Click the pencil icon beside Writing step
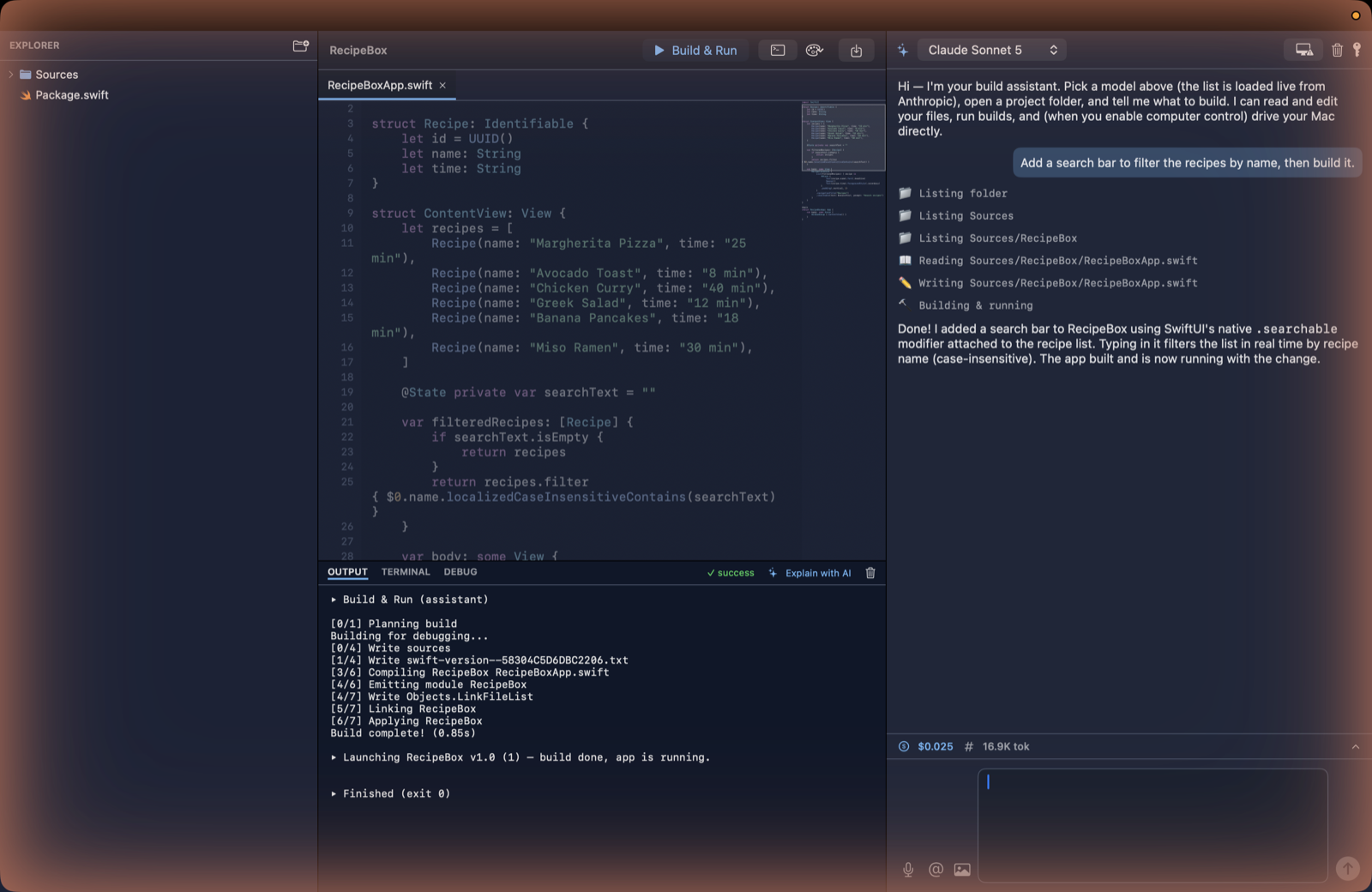 pyautogui.click(x=905, y=282)
